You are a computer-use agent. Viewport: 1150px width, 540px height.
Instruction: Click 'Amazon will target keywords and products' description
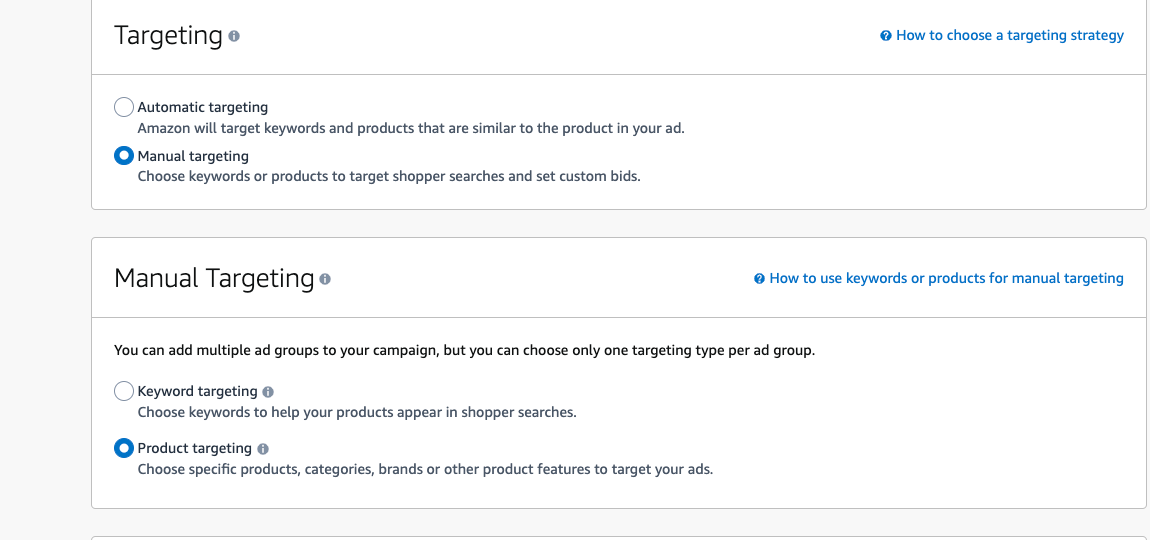(x=411, y=128)
